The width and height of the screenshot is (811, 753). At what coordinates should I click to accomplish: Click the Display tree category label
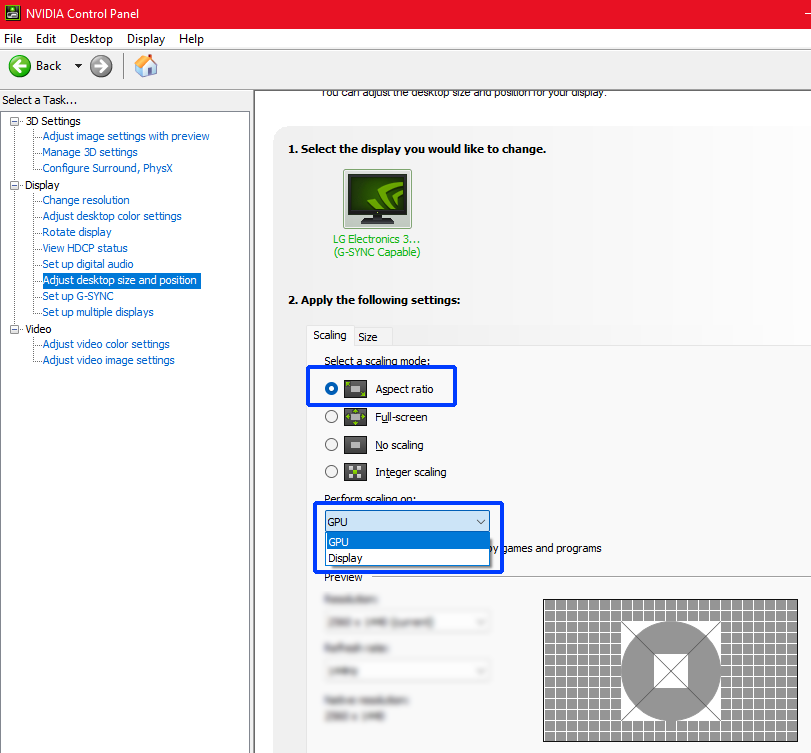42,185
